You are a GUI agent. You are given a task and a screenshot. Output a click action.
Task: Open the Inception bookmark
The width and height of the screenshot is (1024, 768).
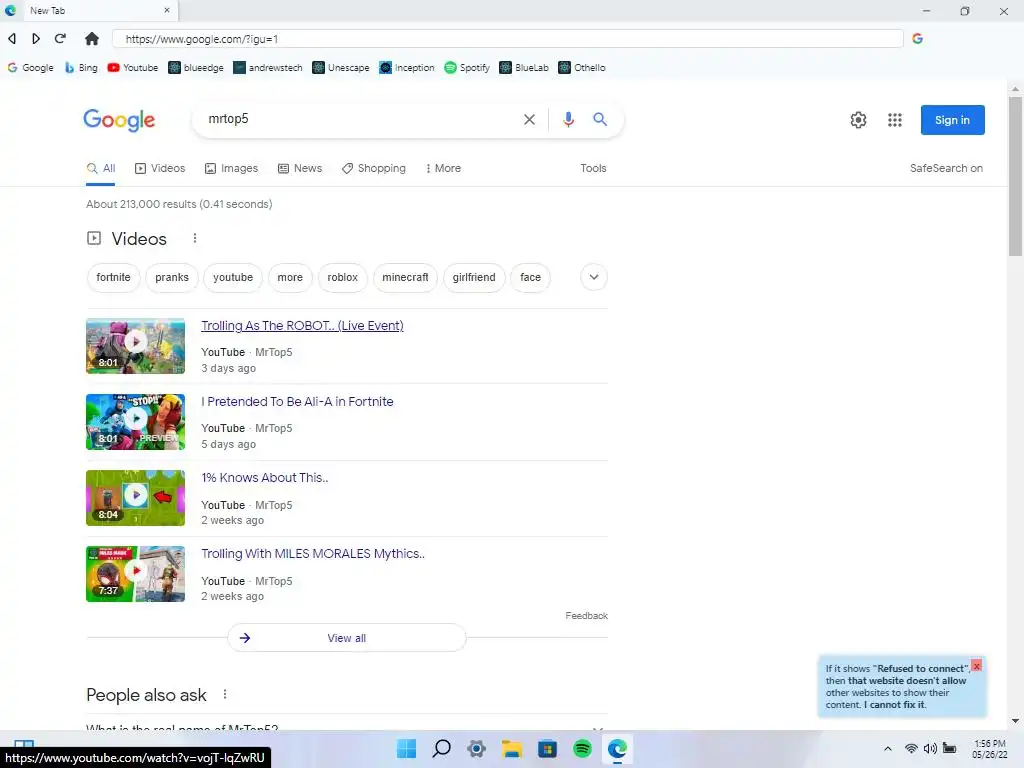point(407,67)
